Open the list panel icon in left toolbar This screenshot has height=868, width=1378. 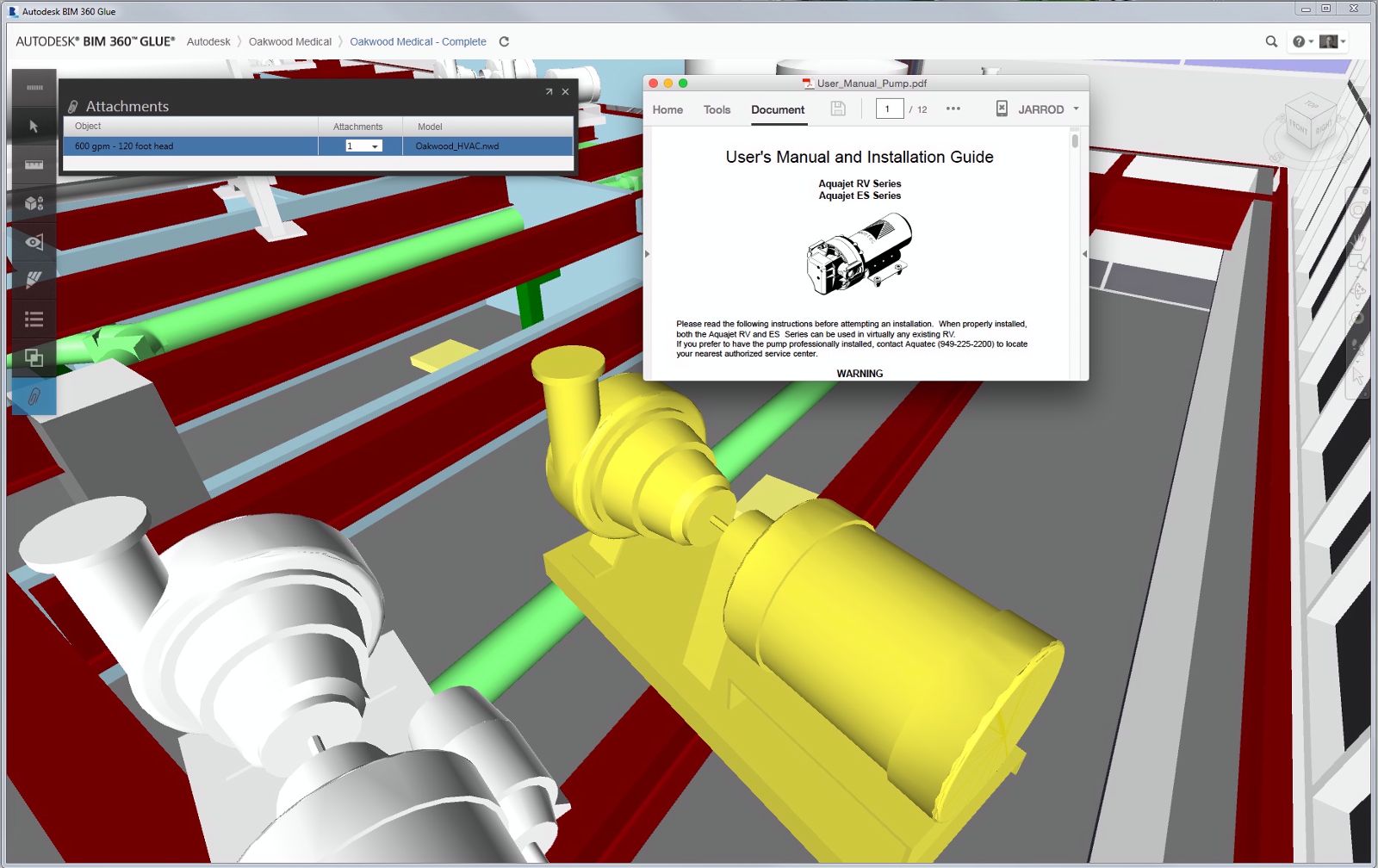click(34, 319)
